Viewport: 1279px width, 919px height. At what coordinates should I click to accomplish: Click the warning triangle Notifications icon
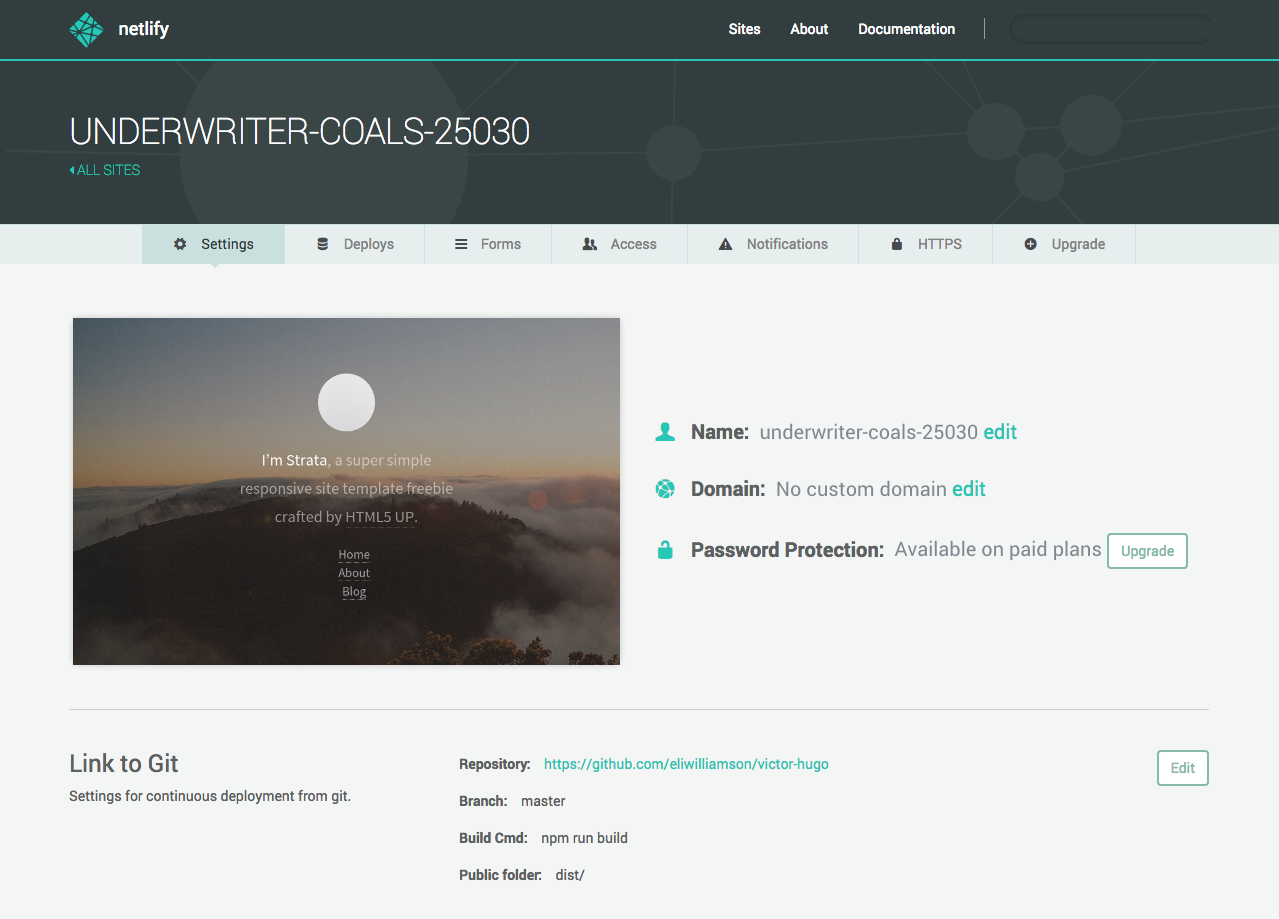pyautogui.click(x=725, y=244)
